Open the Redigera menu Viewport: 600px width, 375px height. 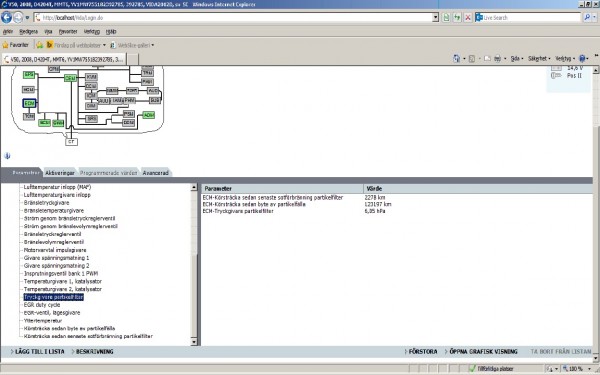click(28, 32)
